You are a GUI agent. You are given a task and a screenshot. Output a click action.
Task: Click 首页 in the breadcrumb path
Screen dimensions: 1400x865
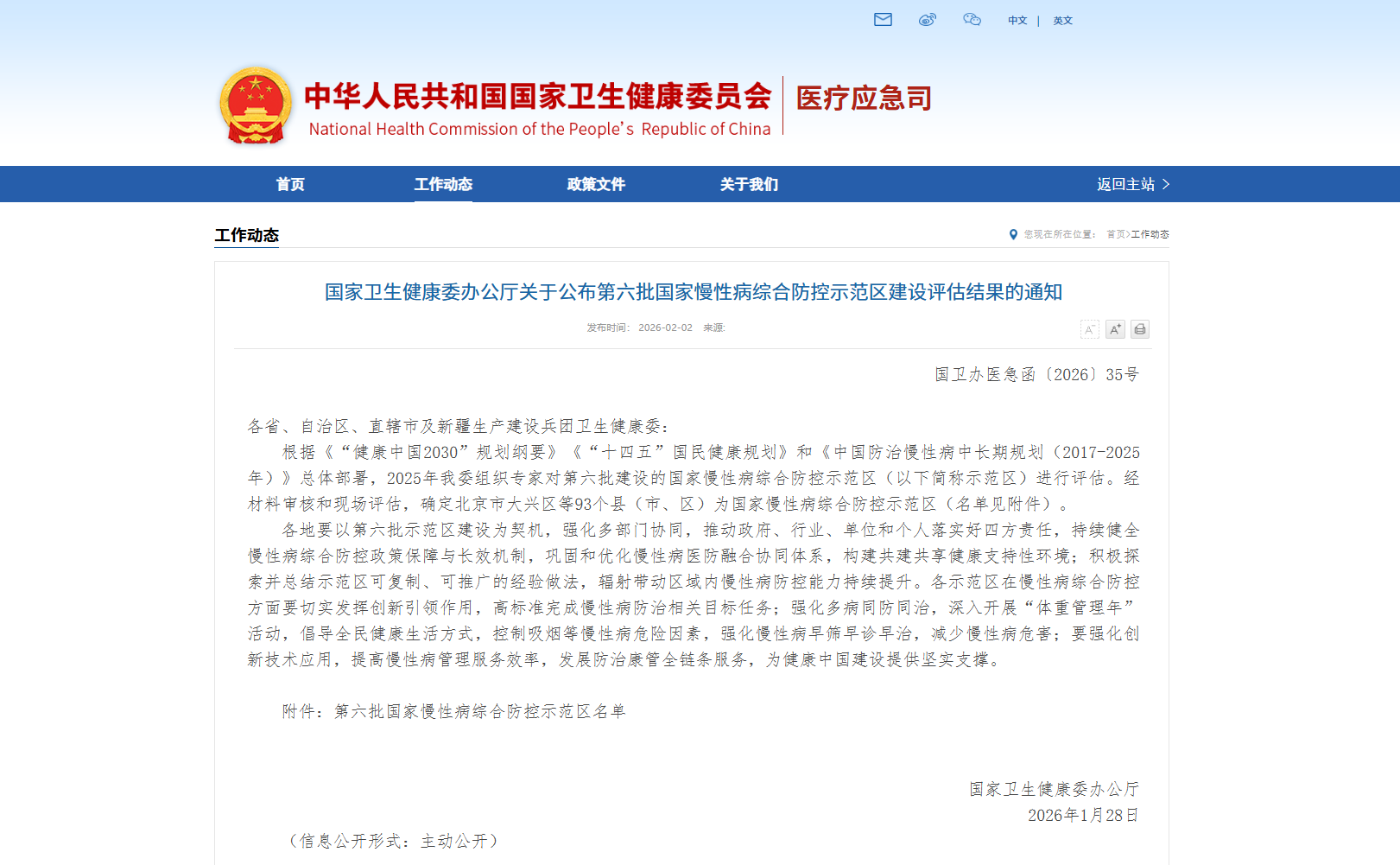click(x=1115, y=234)
